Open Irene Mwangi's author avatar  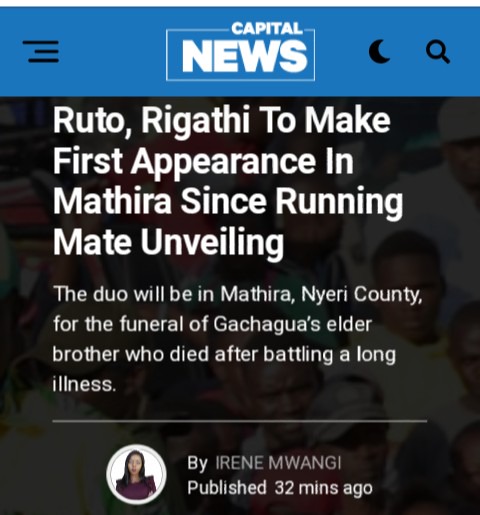(136, 474)
